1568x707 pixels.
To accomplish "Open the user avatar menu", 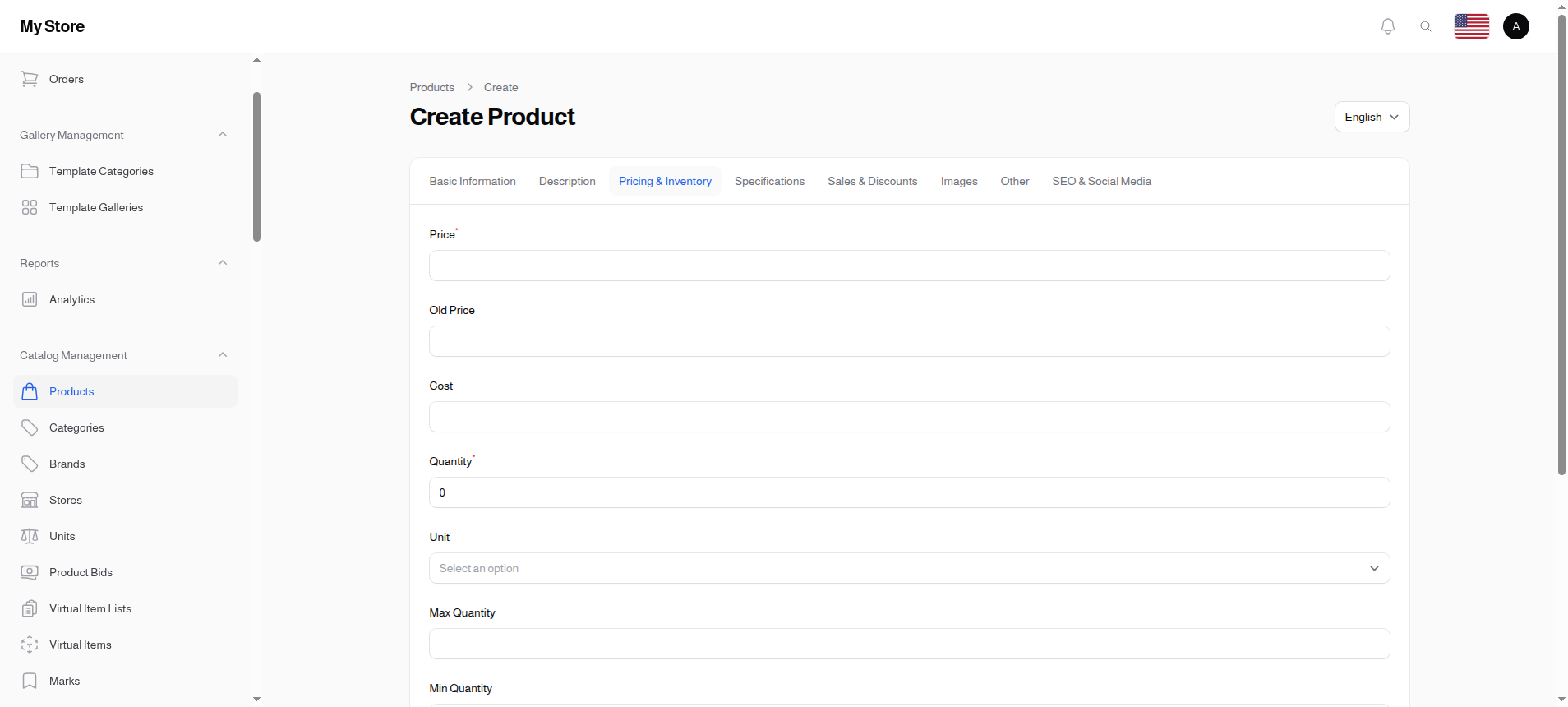I will point(1515,26).
